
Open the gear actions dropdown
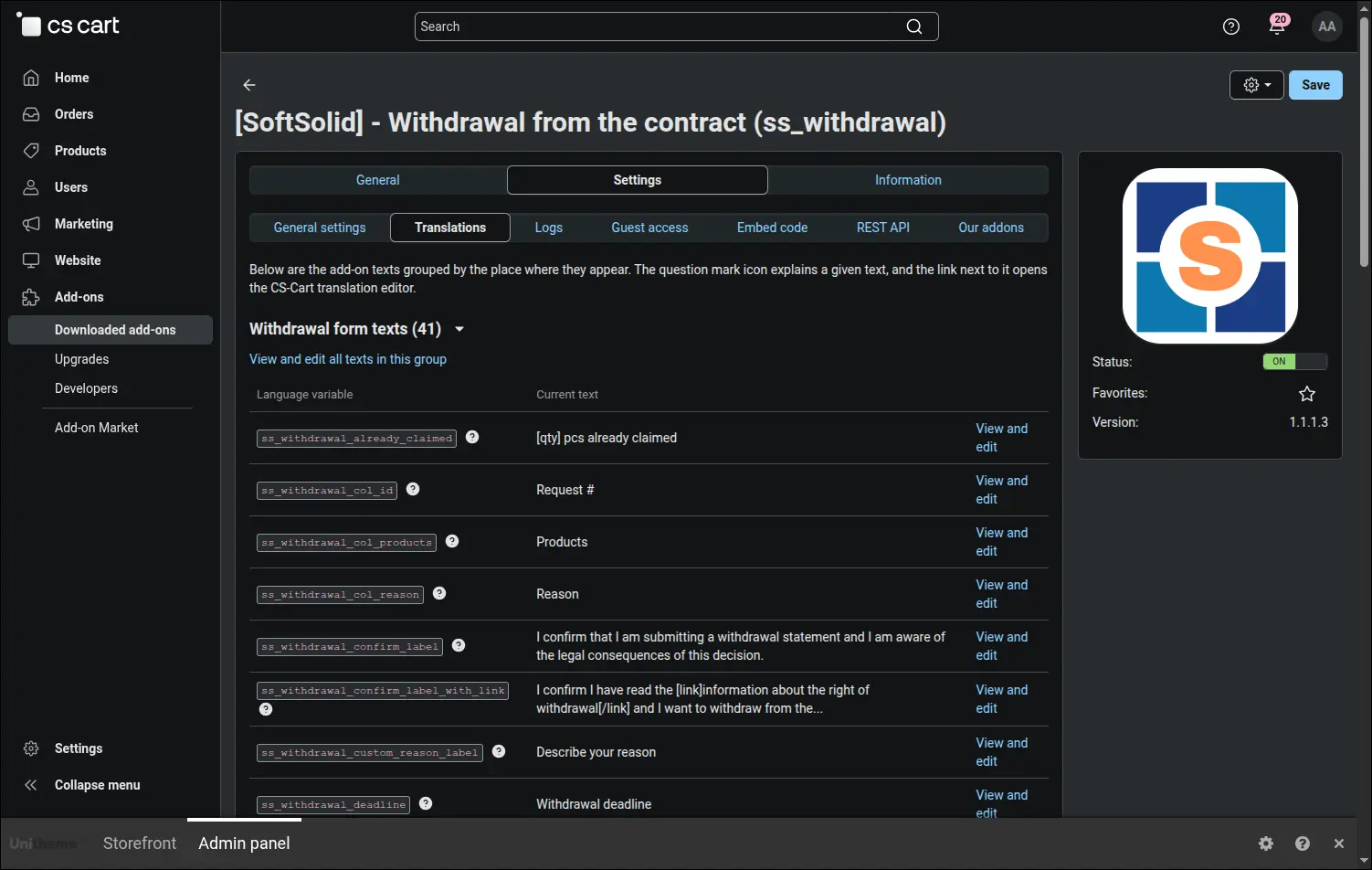coord(1257,85)
